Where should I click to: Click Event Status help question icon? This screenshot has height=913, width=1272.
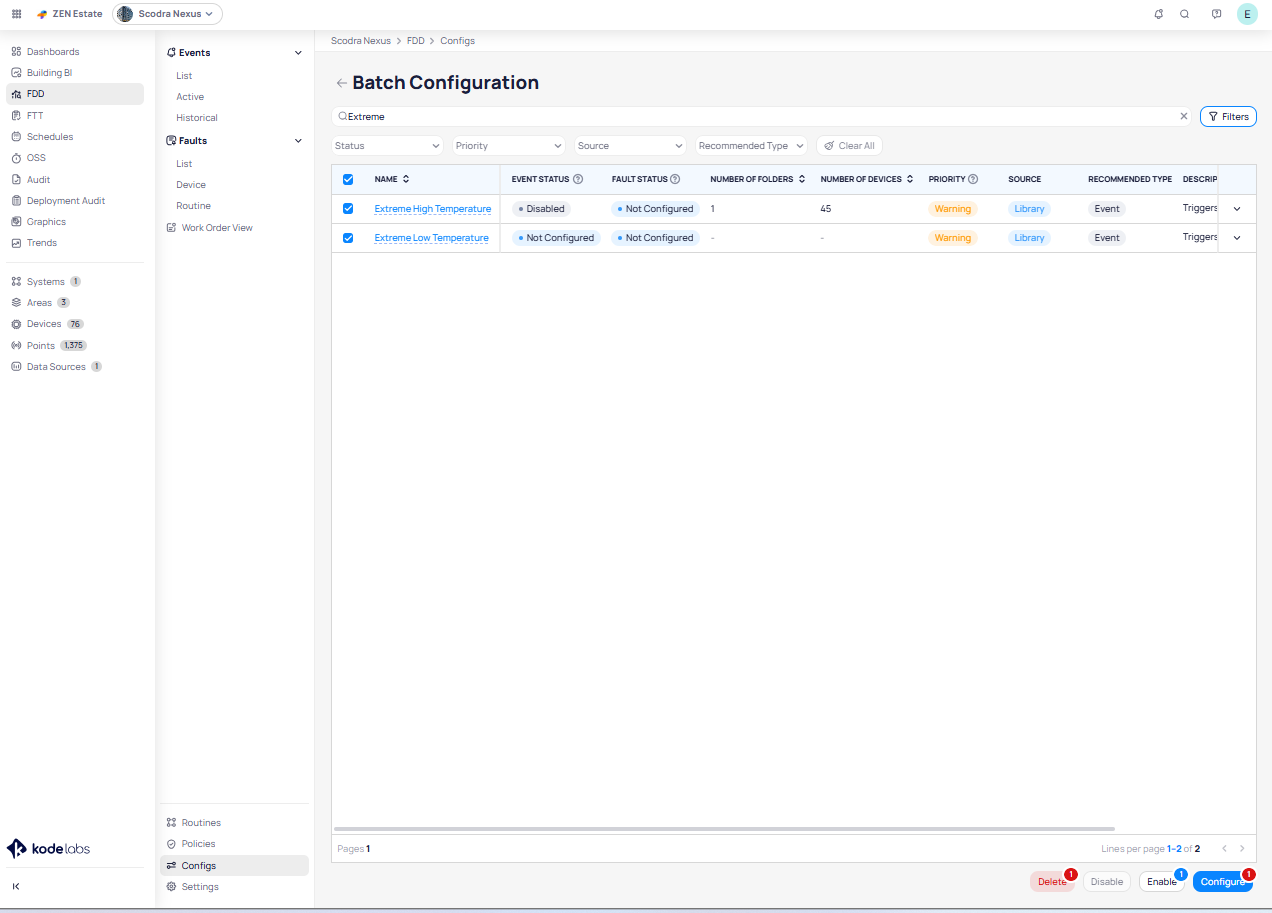point(578,179)
